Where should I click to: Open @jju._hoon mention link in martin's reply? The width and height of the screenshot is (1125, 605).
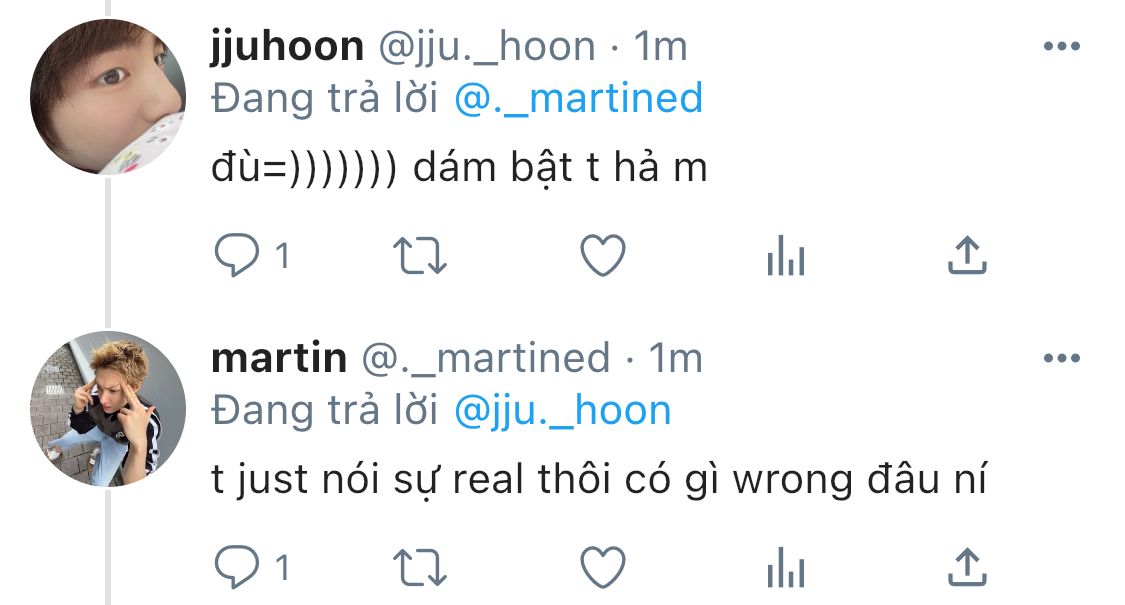pos(562,411)
